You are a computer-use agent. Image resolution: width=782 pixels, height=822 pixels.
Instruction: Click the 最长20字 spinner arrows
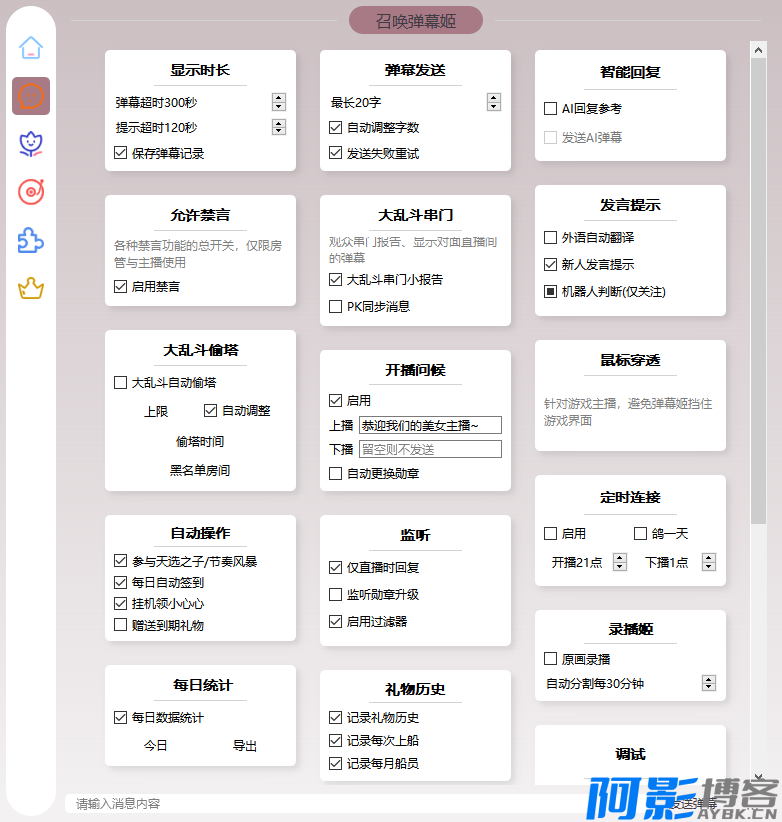coord(494,102)
